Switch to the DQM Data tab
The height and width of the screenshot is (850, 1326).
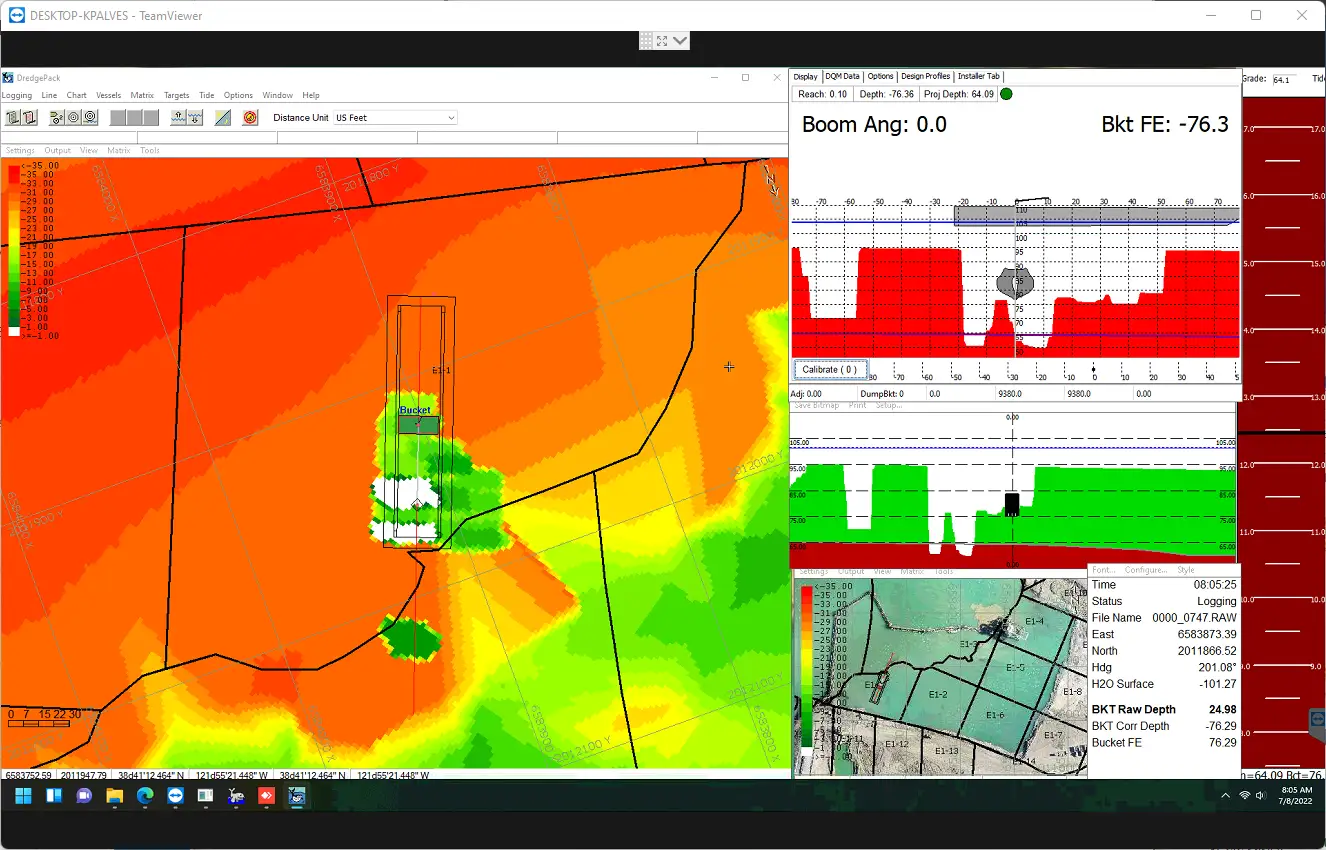click(842, 76)
